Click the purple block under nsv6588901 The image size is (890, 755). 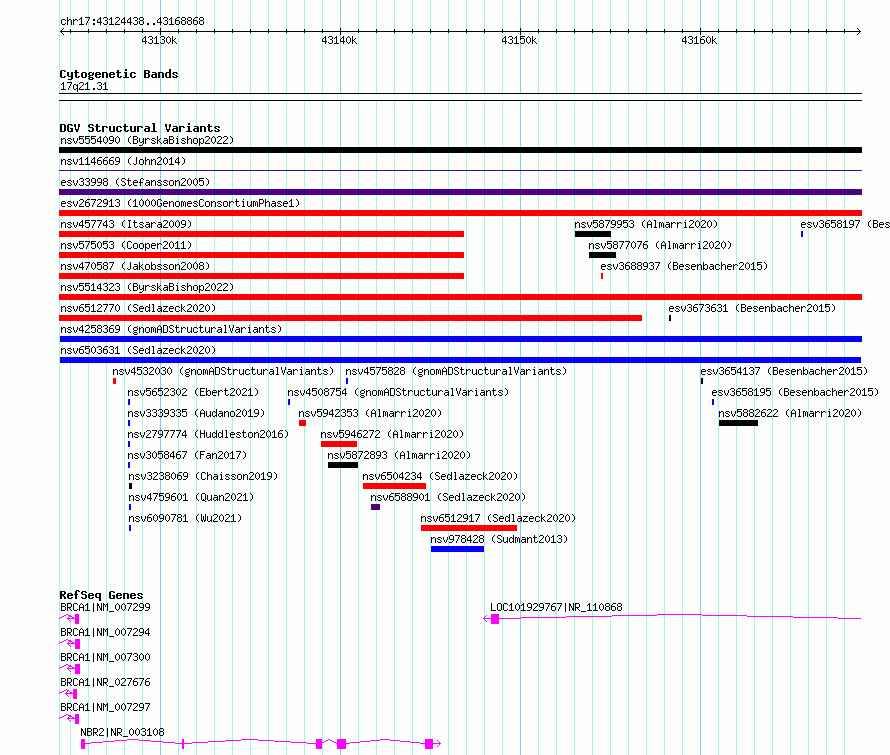point(375,507)
